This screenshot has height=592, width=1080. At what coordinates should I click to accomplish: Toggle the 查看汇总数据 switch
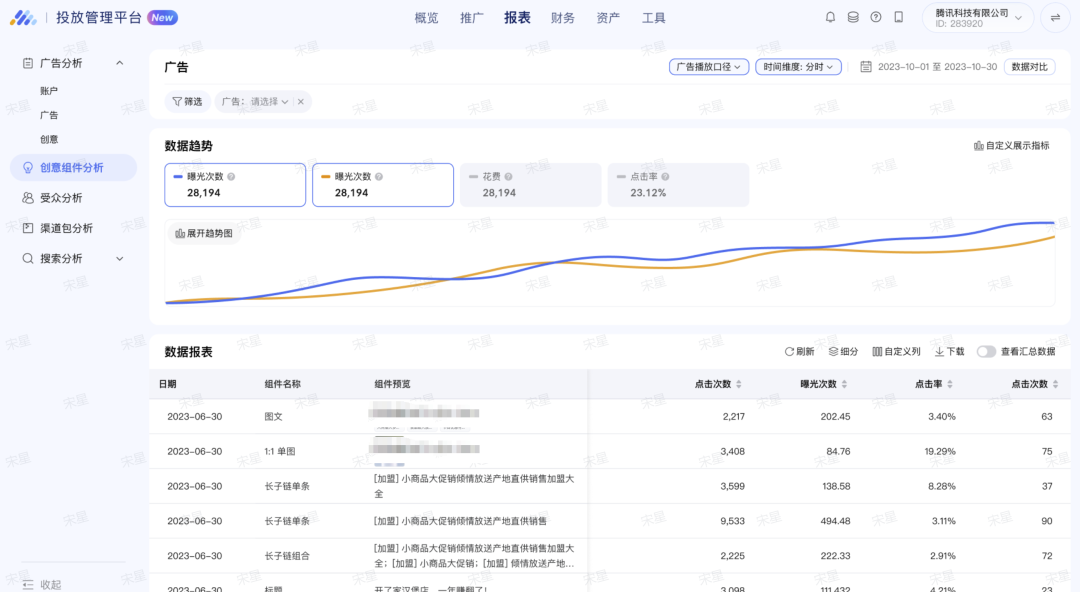986,352
